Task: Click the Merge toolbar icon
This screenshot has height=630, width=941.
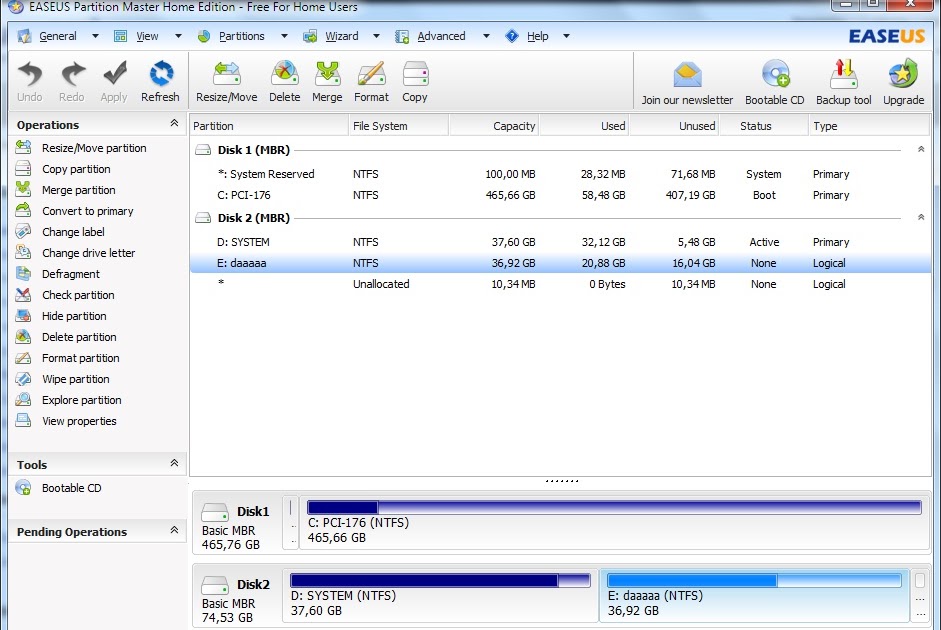Action: (327, 82)
